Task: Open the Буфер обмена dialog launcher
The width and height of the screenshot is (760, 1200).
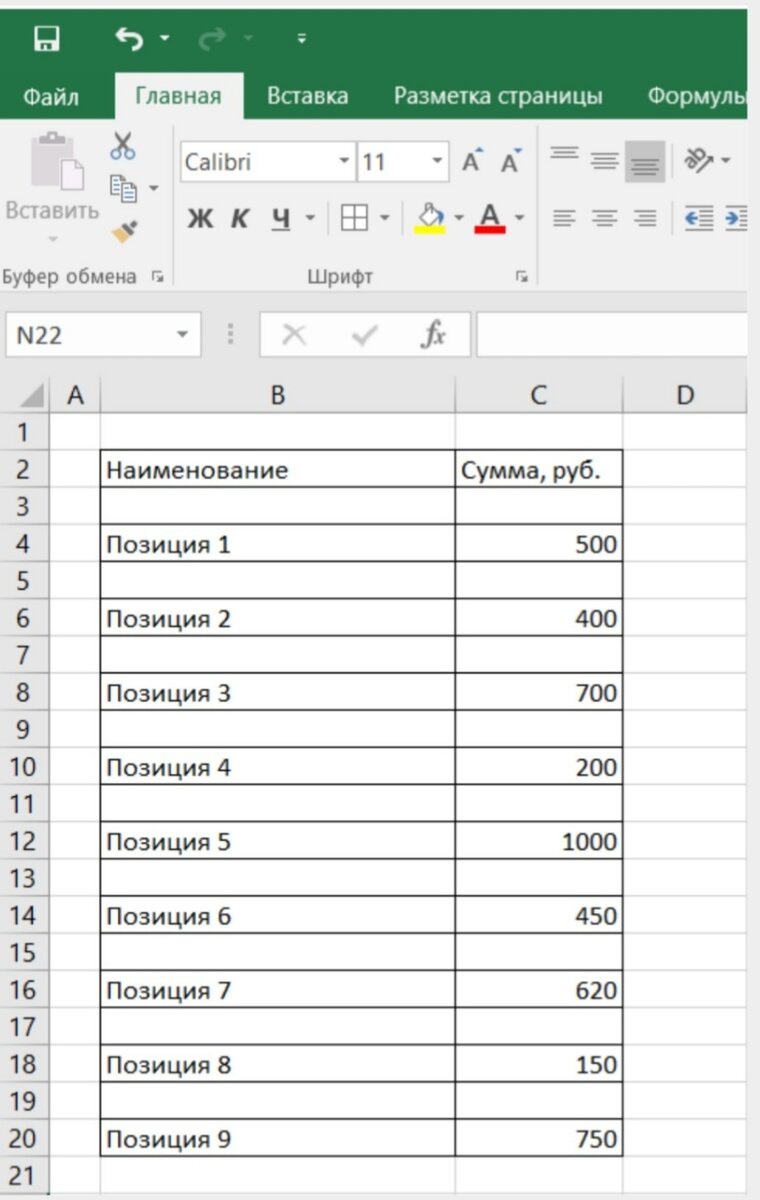Action: tap(157, 277)
